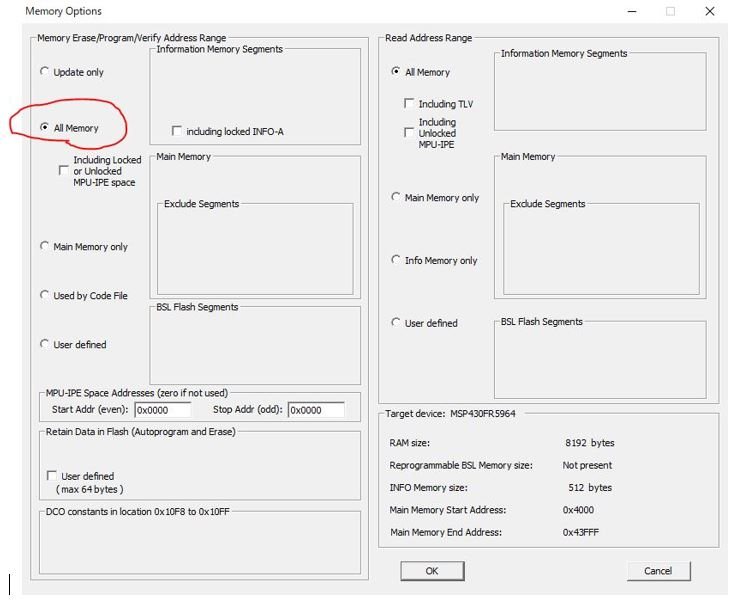The height and width of the screenshot is (602, 733).
Task: Enable Including Locked or Unlocked MPU-IPE space
Action: pos(64,171)
